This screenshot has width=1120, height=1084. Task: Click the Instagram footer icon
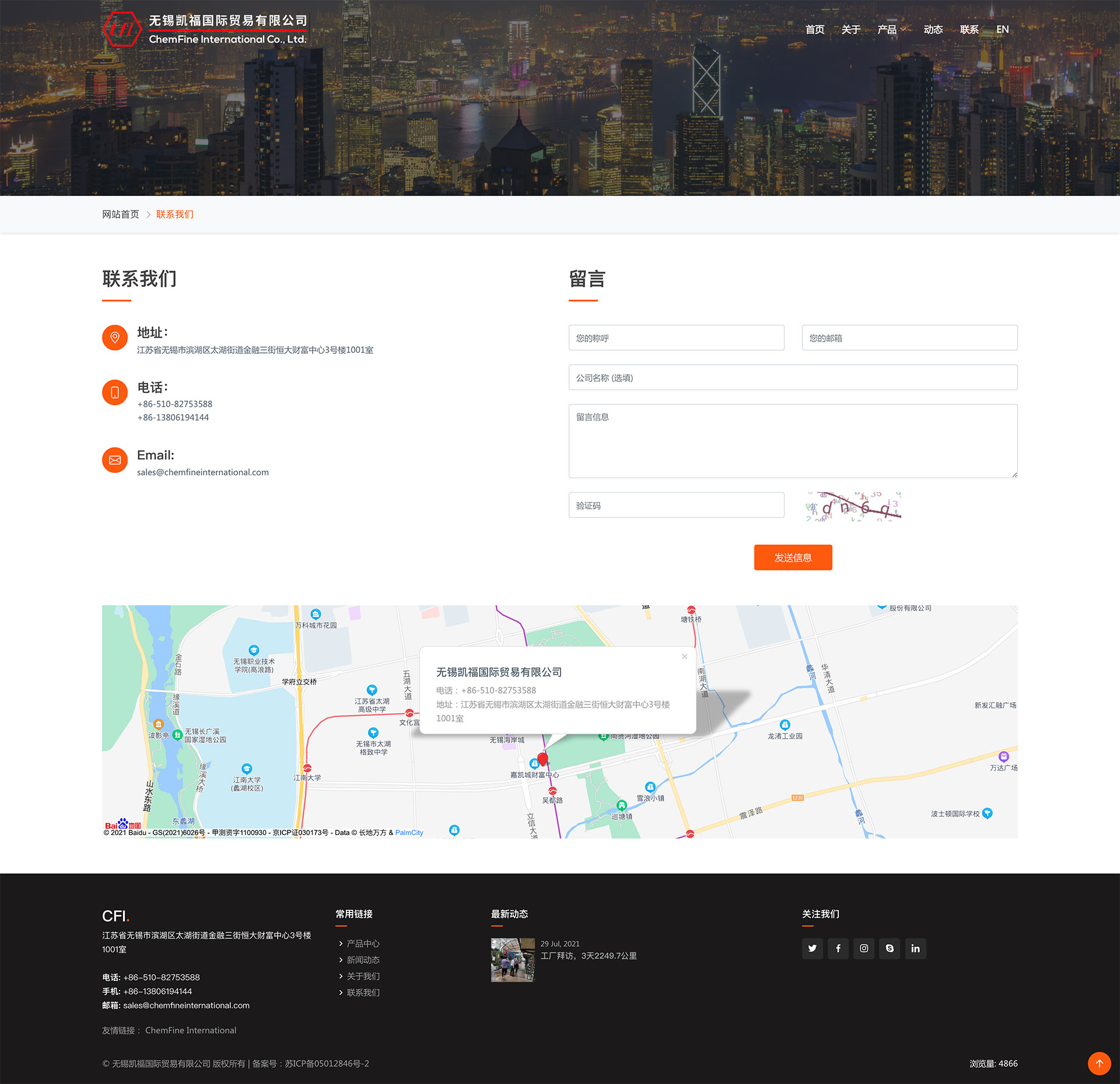click(x=863, y=948)
